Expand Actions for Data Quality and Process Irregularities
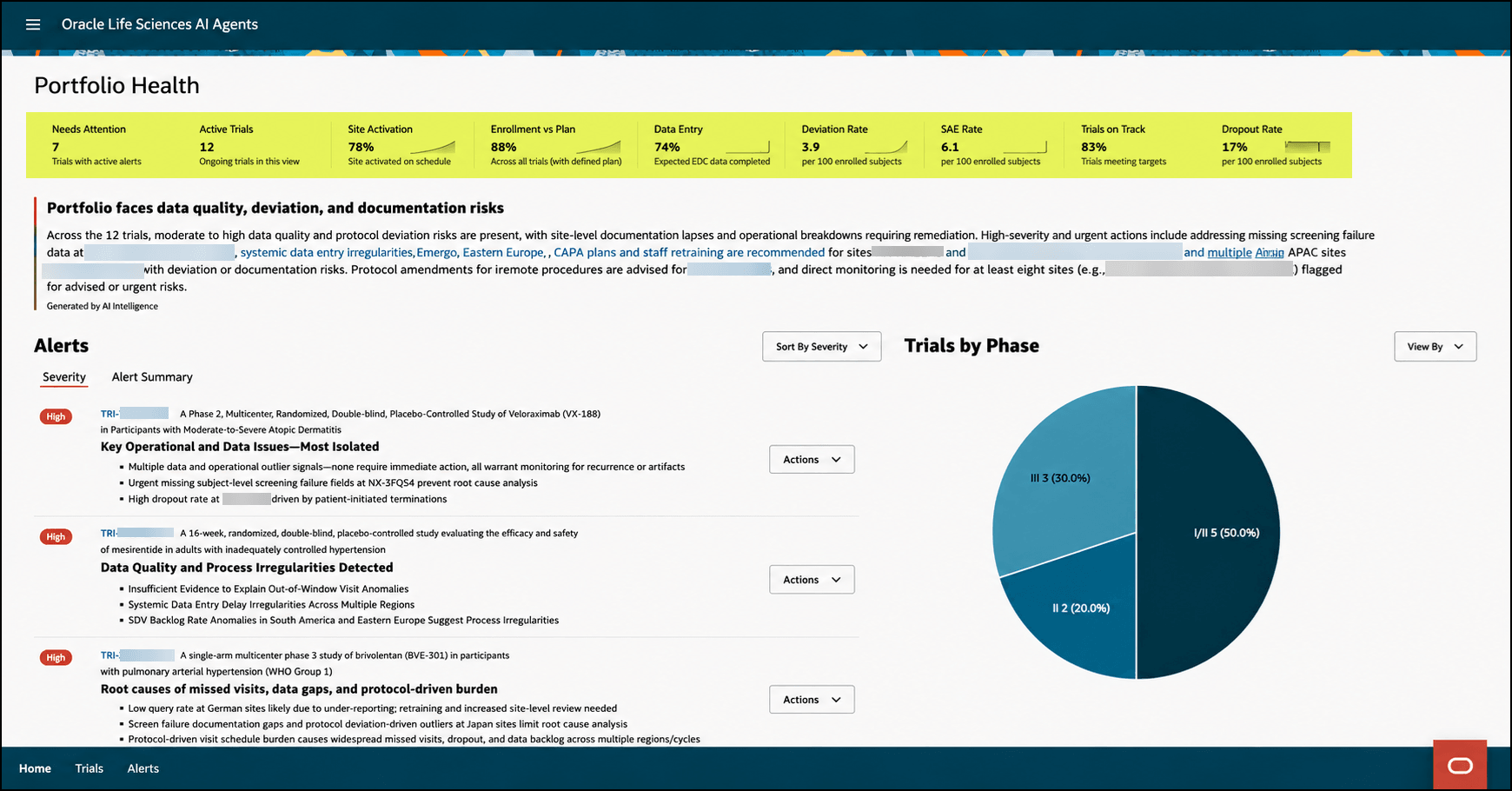Viewport: 1512px width, 791px height. (x=812, y=579)
